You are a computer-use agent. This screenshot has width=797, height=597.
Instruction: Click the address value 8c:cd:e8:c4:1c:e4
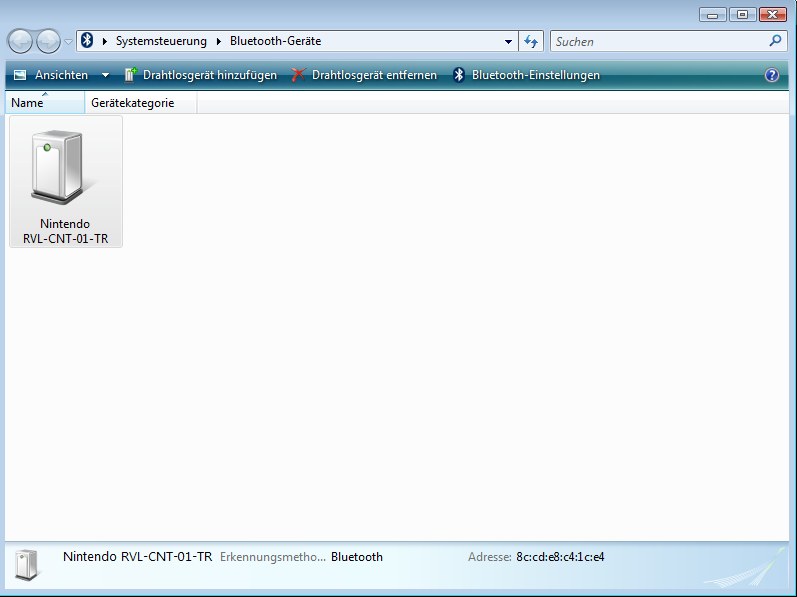(x=560, y=557)
